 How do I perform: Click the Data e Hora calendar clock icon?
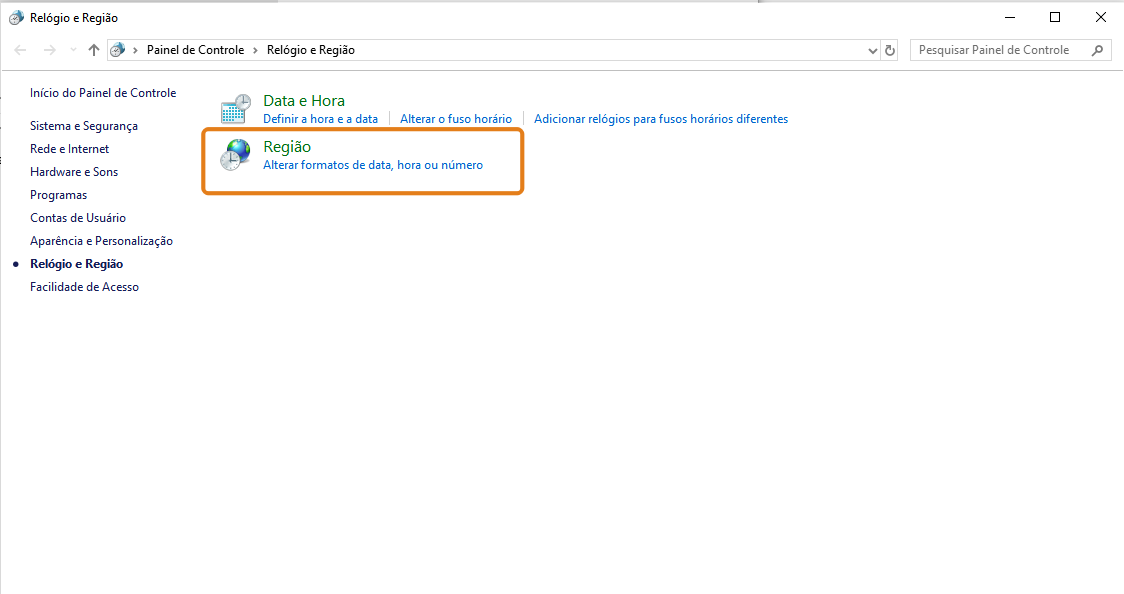point(236,109)
